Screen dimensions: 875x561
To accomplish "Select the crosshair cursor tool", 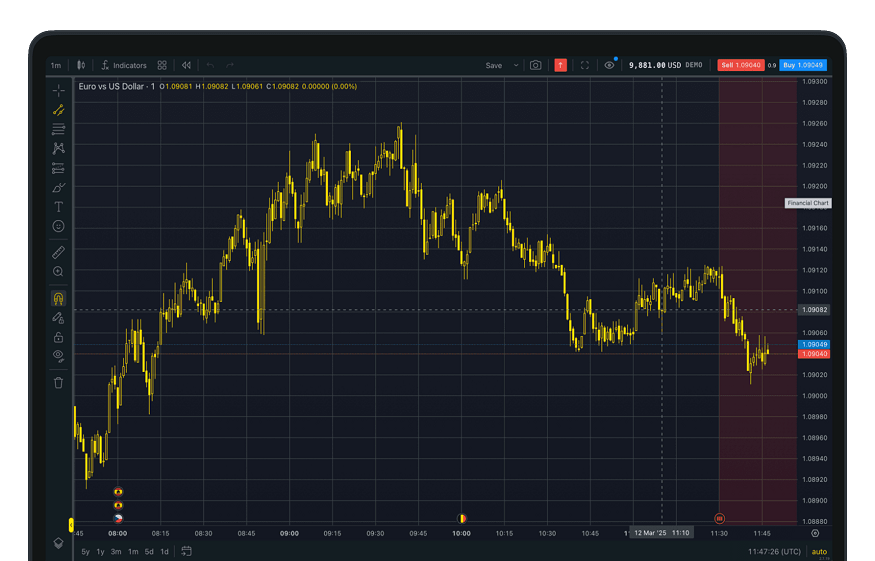I will (59, 90).
